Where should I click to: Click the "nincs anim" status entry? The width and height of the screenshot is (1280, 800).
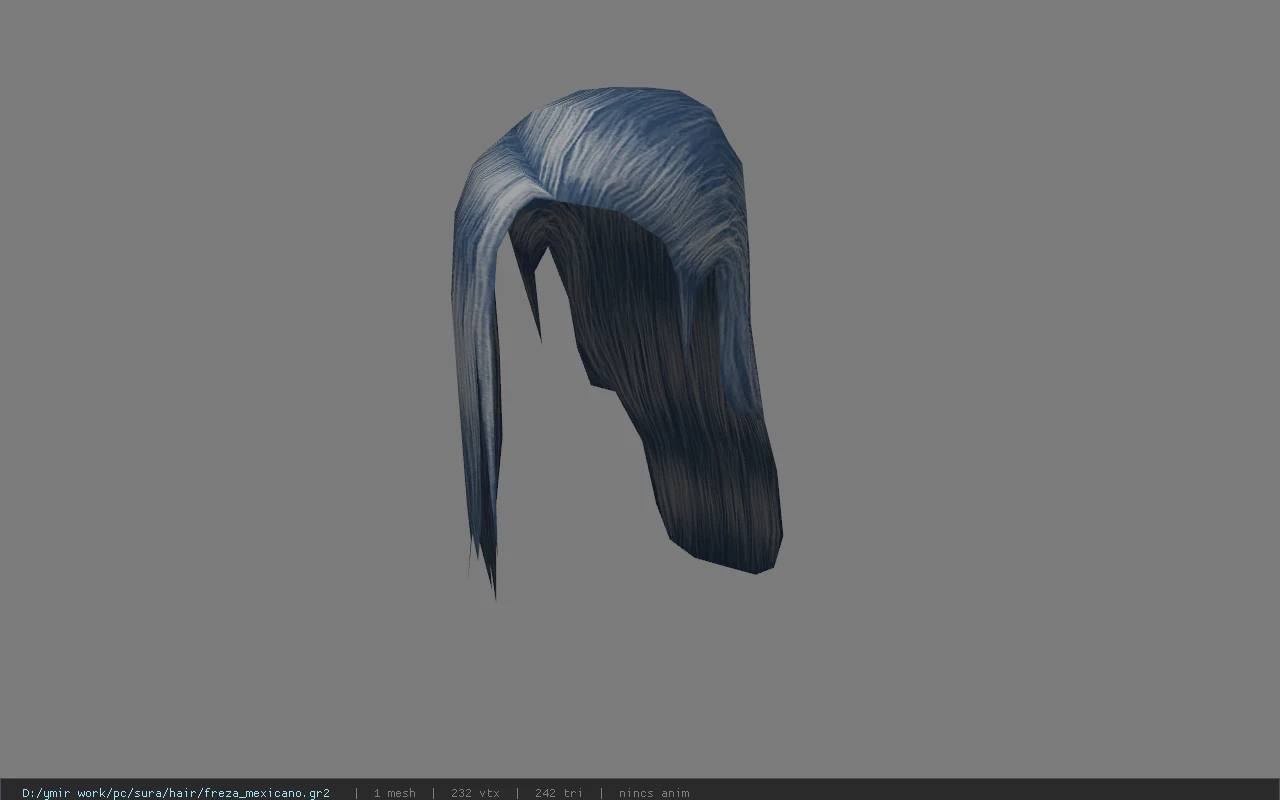click(654, 793)
